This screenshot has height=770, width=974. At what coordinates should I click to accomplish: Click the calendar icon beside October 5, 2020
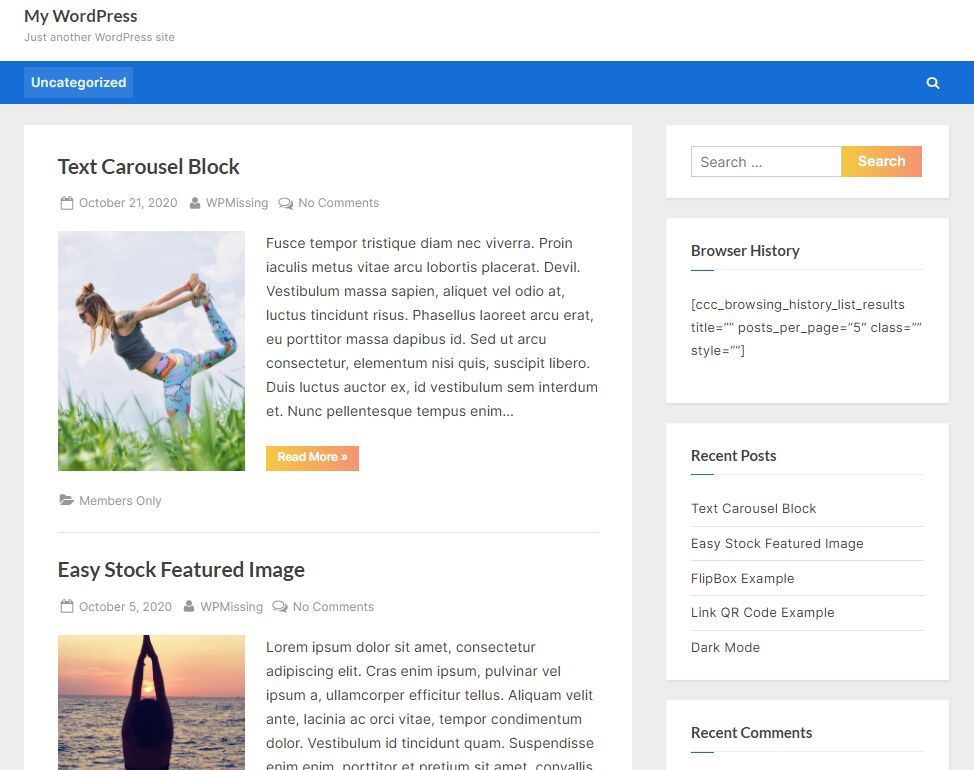(66, 606)
